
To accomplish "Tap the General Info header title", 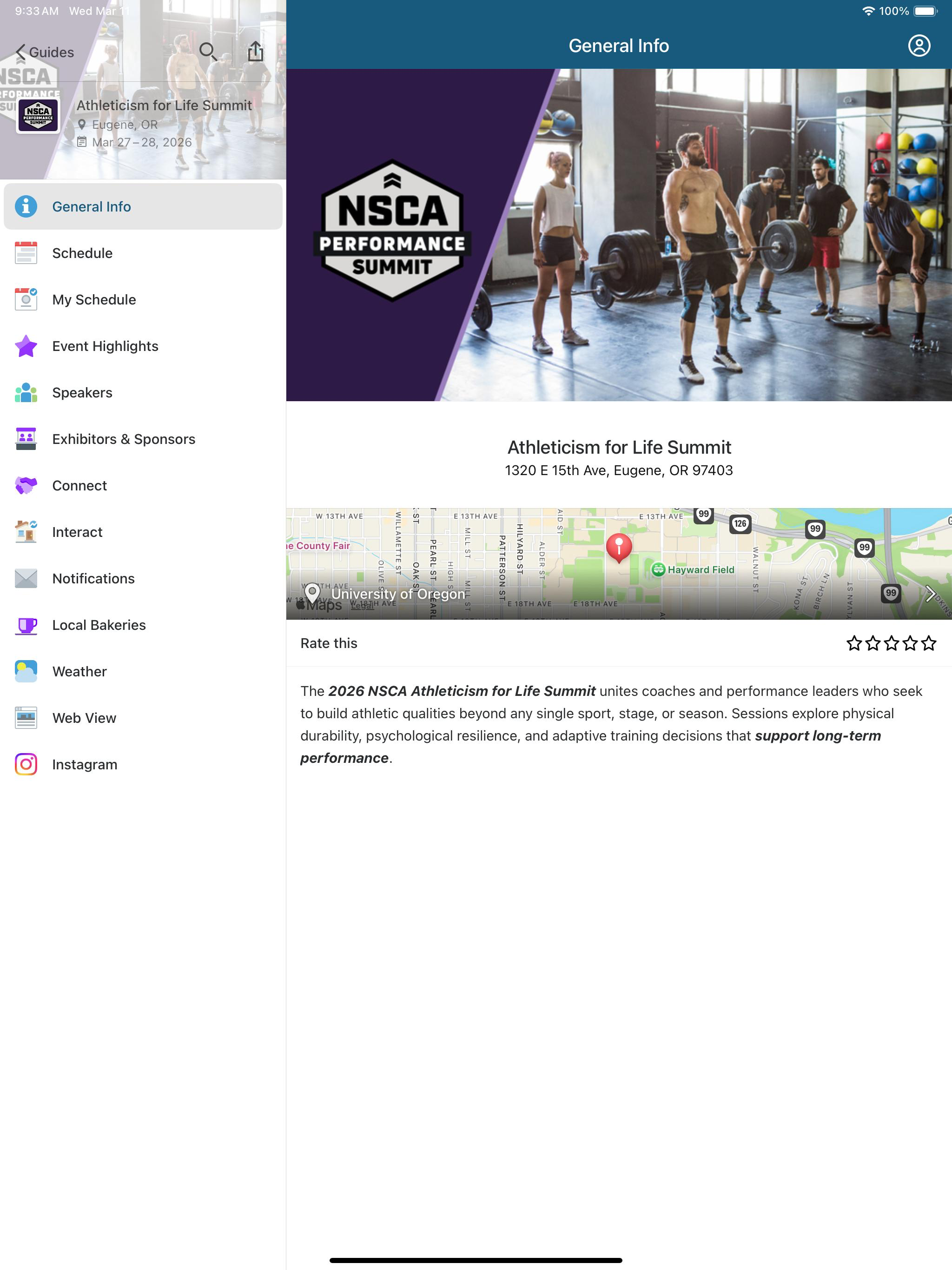I will tap(618, 46).
